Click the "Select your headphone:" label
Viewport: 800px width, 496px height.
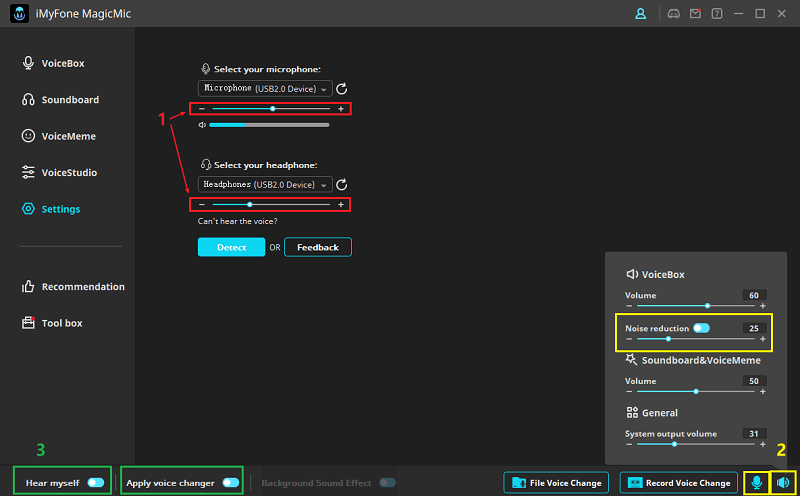pyautogui.click(x=266, y=165)
